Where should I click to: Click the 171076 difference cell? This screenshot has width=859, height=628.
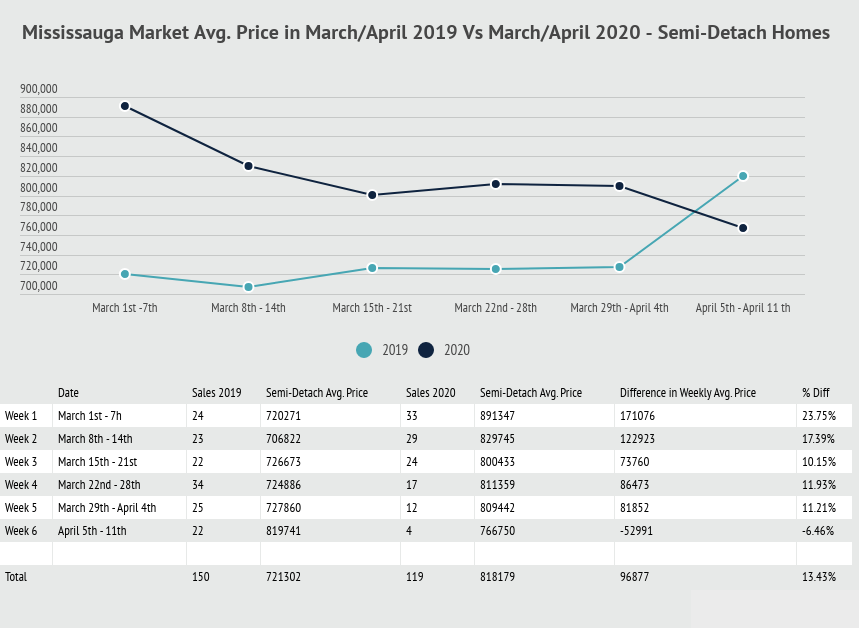click(x=637, y=416)
